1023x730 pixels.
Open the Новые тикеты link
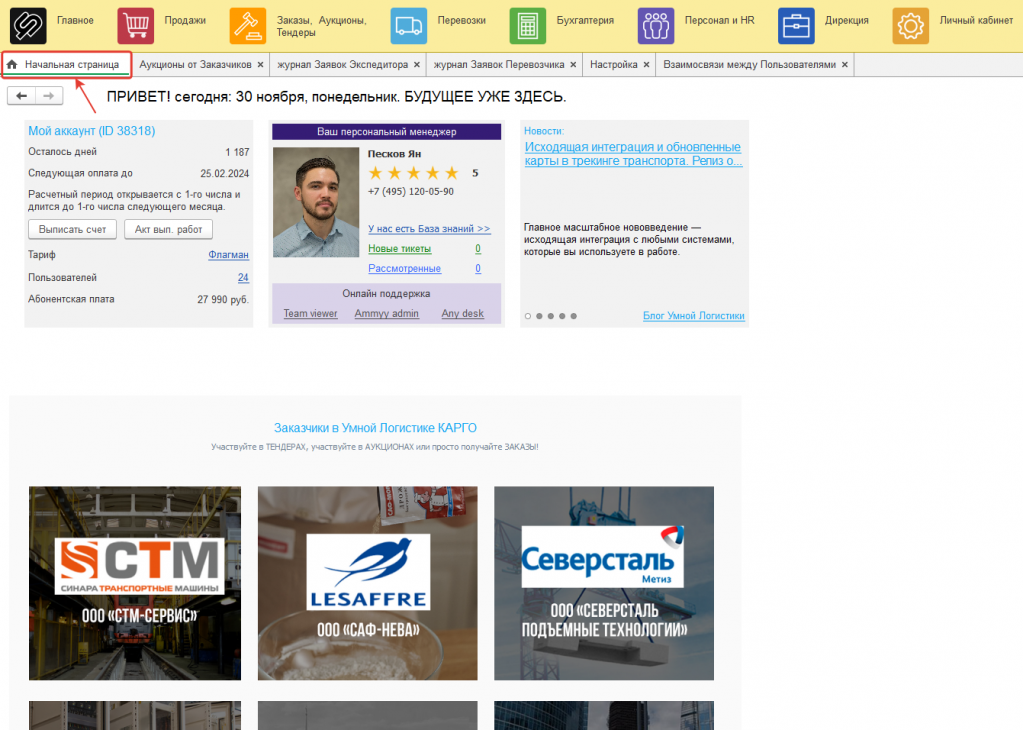pos(399,249)
